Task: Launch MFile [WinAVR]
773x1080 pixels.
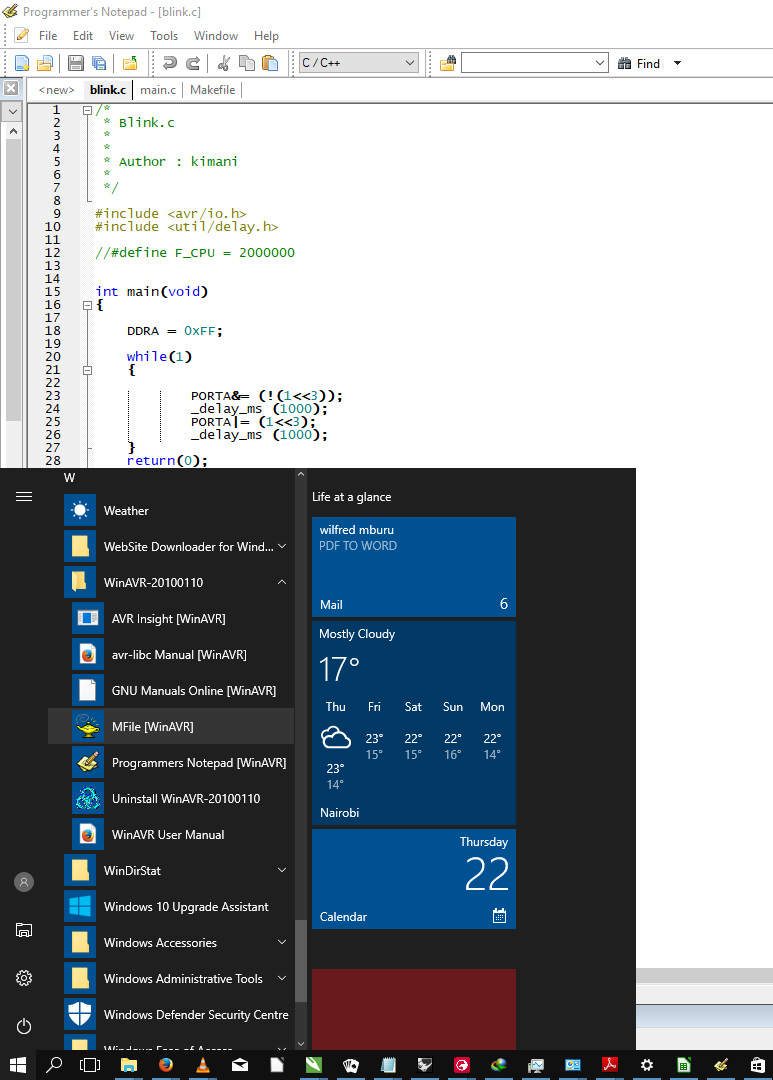Action: [171, 726]
